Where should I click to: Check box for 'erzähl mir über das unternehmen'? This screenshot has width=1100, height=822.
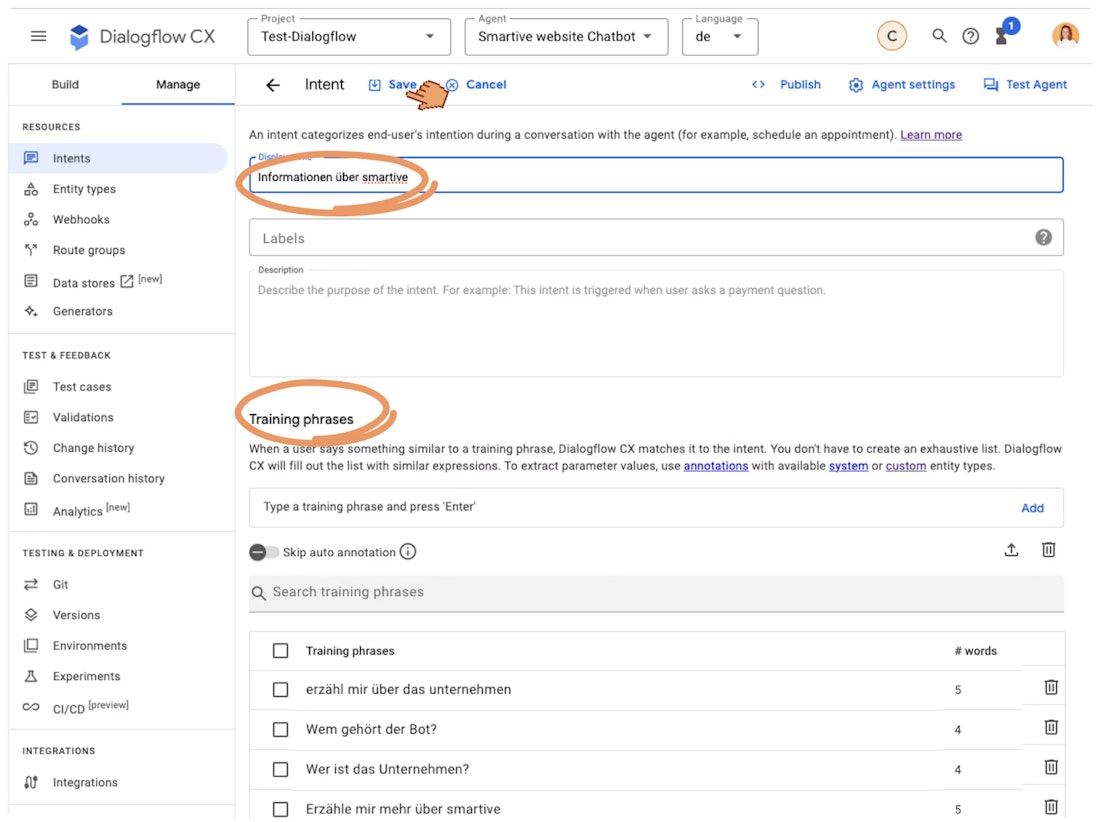click(281, 689)
